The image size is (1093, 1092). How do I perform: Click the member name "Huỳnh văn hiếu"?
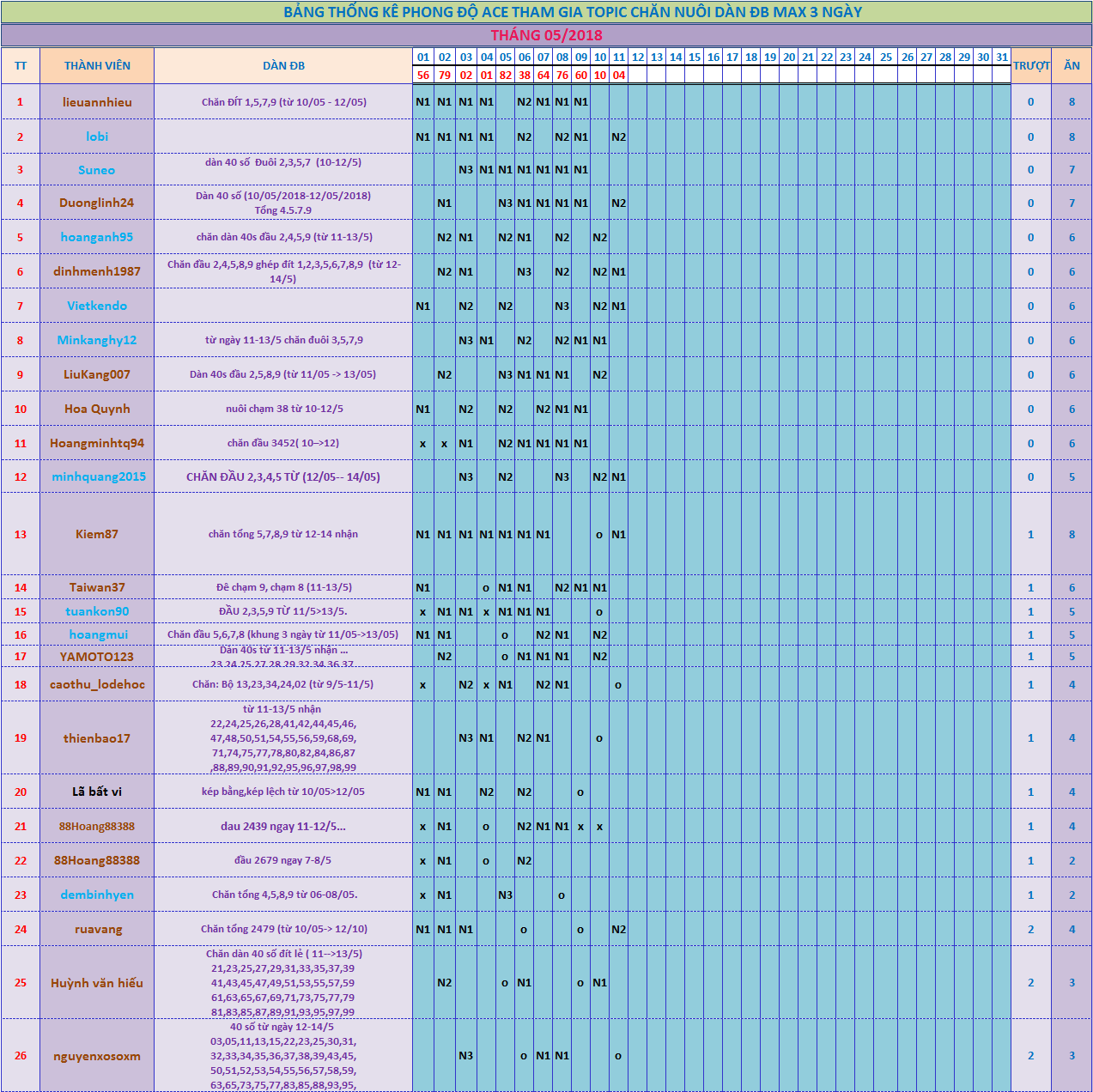pos(97,983)
